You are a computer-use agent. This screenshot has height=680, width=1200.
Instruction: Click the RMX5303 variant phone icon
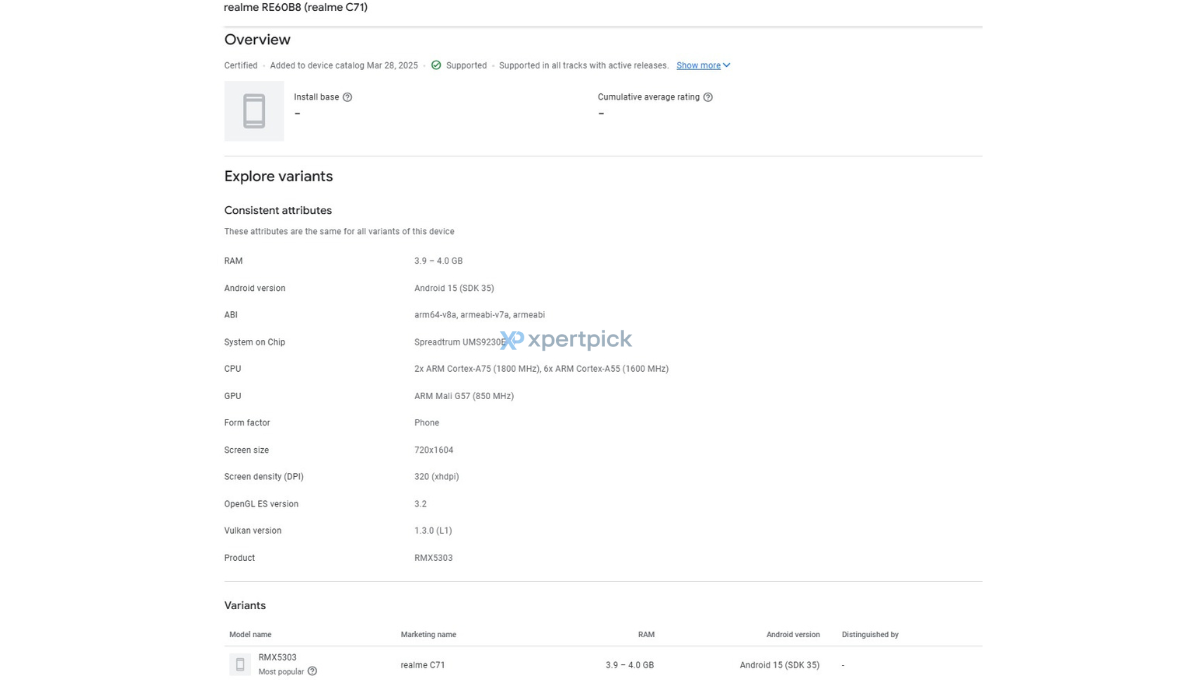click(240, 665)
